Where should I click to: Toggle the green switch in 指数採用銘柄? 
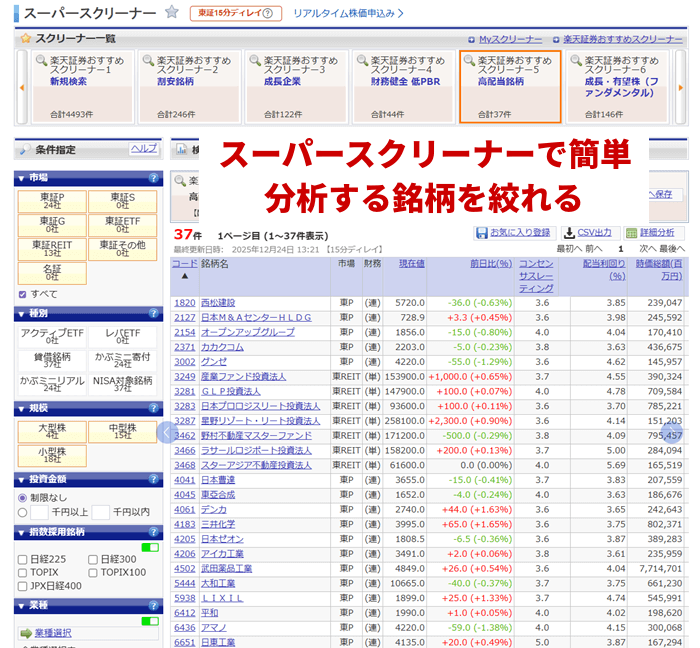coord(150,548)
